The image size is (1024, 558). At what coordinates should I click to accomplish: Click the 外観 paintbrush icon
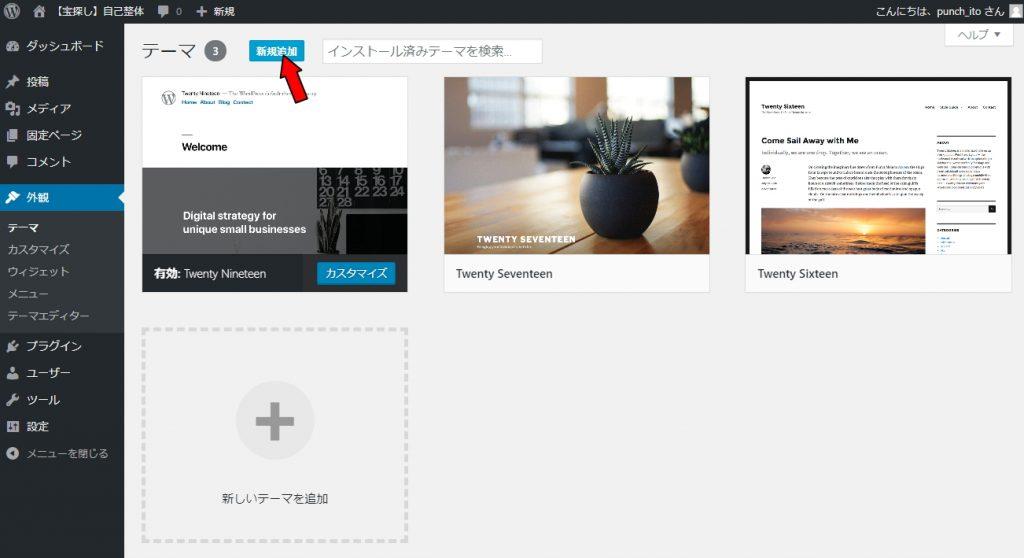pos(12,197)
